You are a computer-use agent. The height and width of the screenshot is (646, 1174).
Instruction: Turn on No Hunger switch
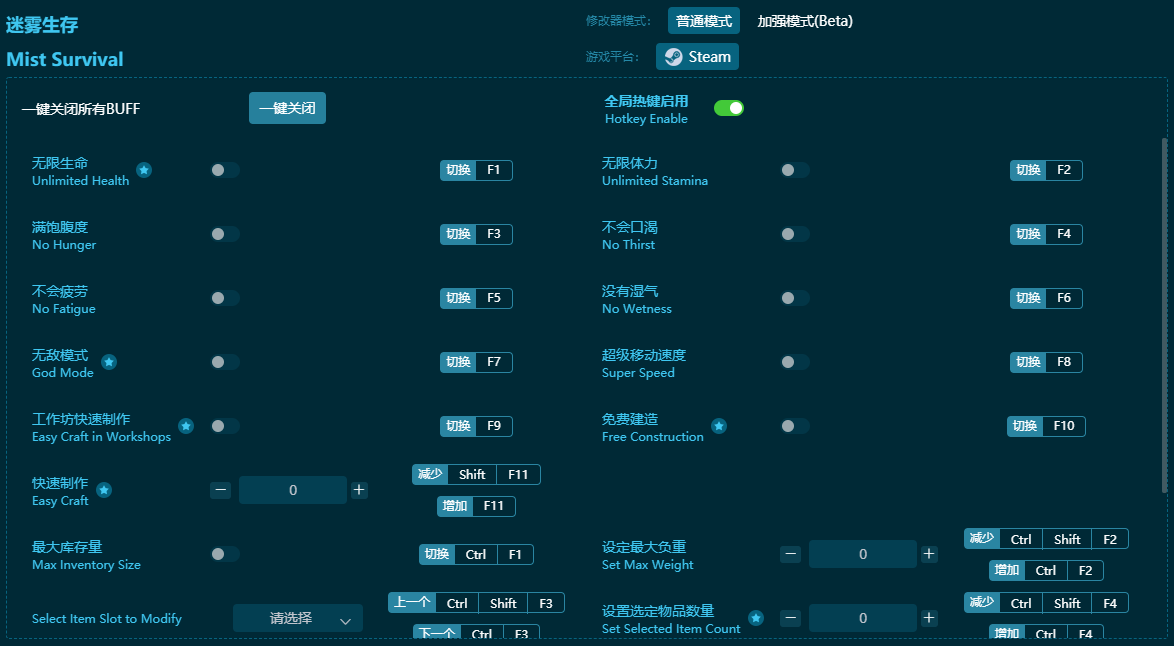(225, 234)
